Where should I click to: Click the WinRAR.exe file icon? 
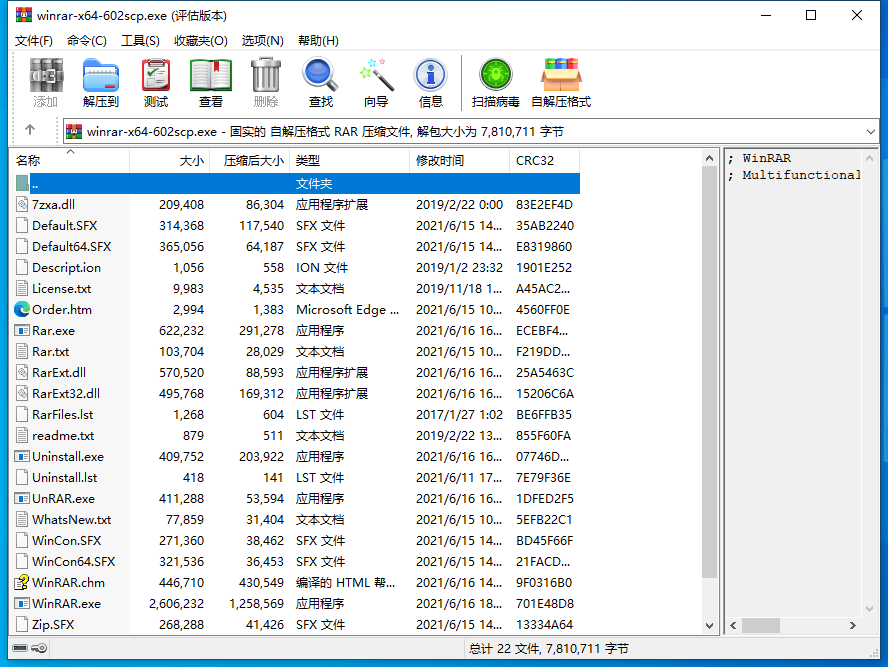(x=22, y=603)
